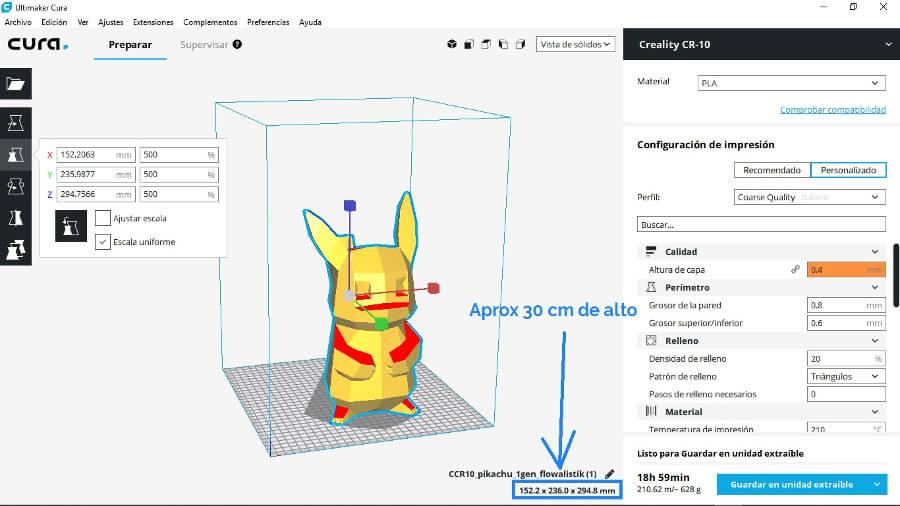The height and width of the screenshot is (506, 900).
Task: Click the Supervisar help question icon
Action: 237,44
